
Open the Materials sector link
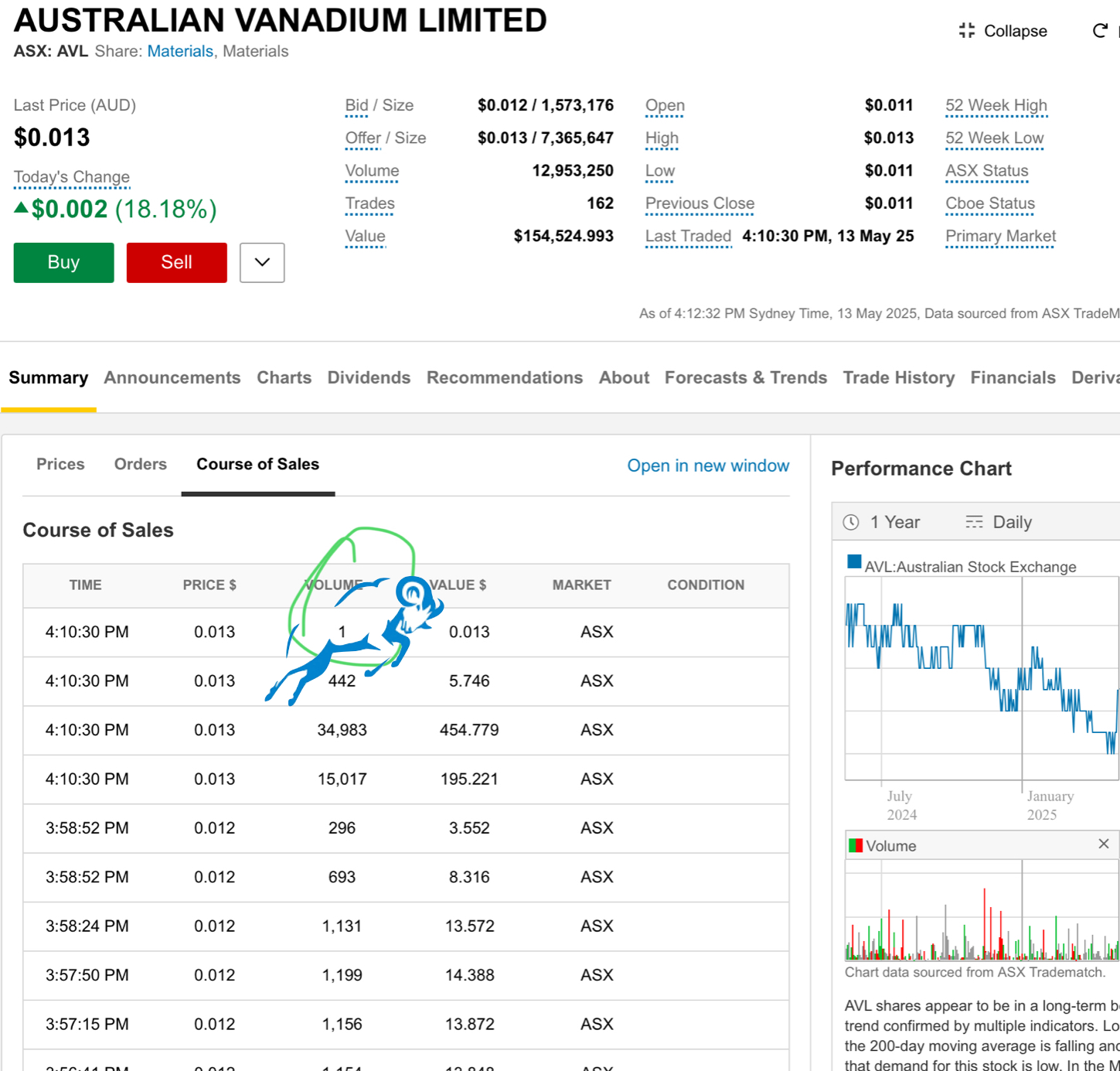tap(180, 51)
